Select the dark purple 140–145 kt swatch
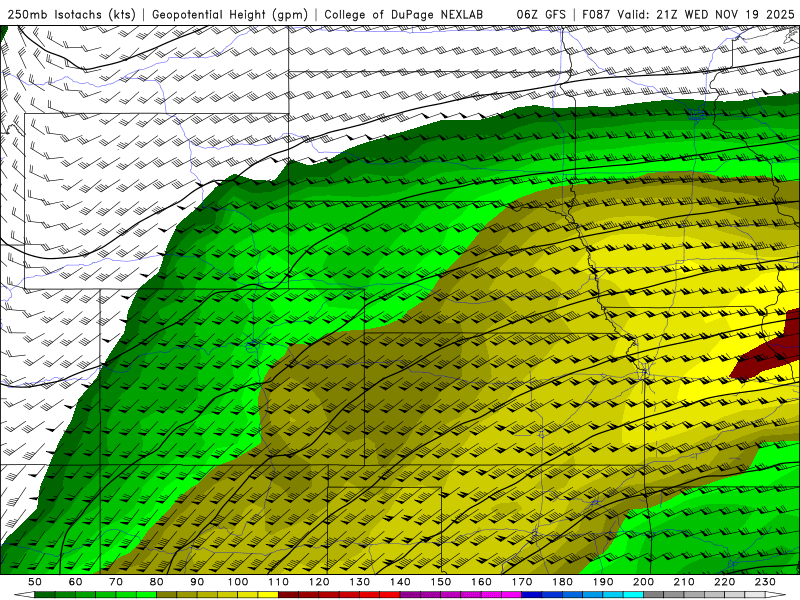Viewport: 800px width, 600px height. [410, 595]
